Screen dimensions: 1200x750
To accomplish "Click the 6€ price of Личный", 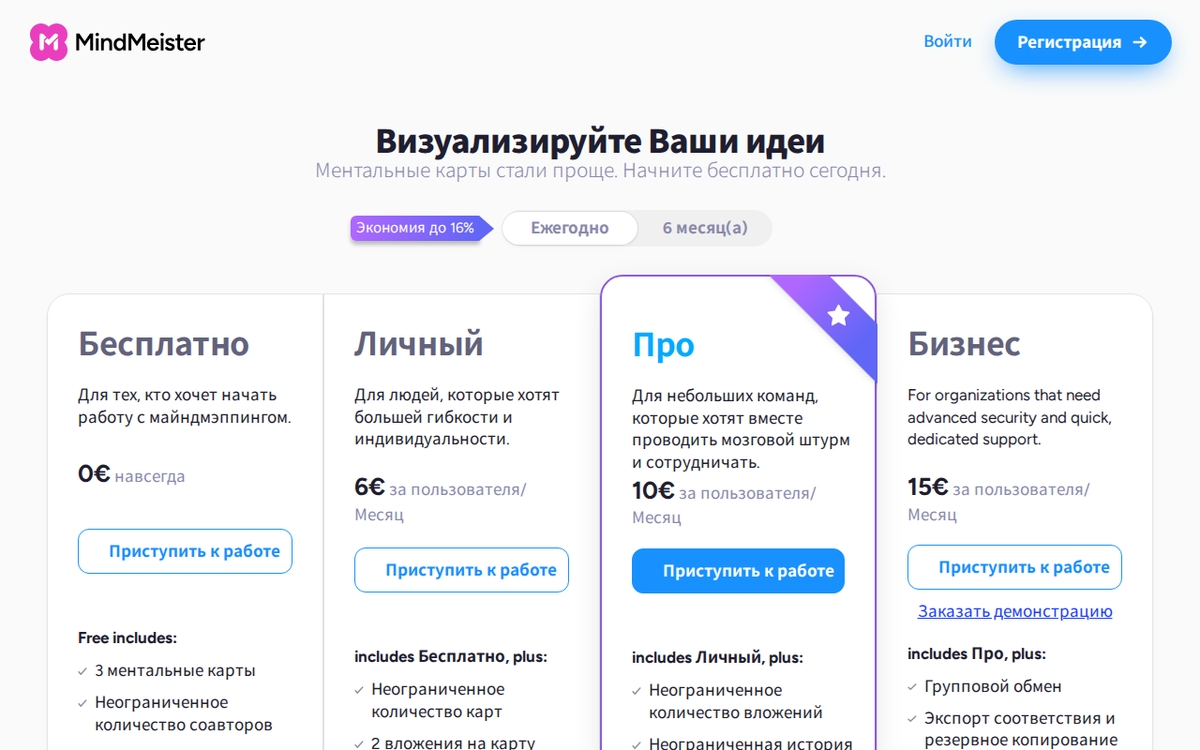I will (369, 487).
